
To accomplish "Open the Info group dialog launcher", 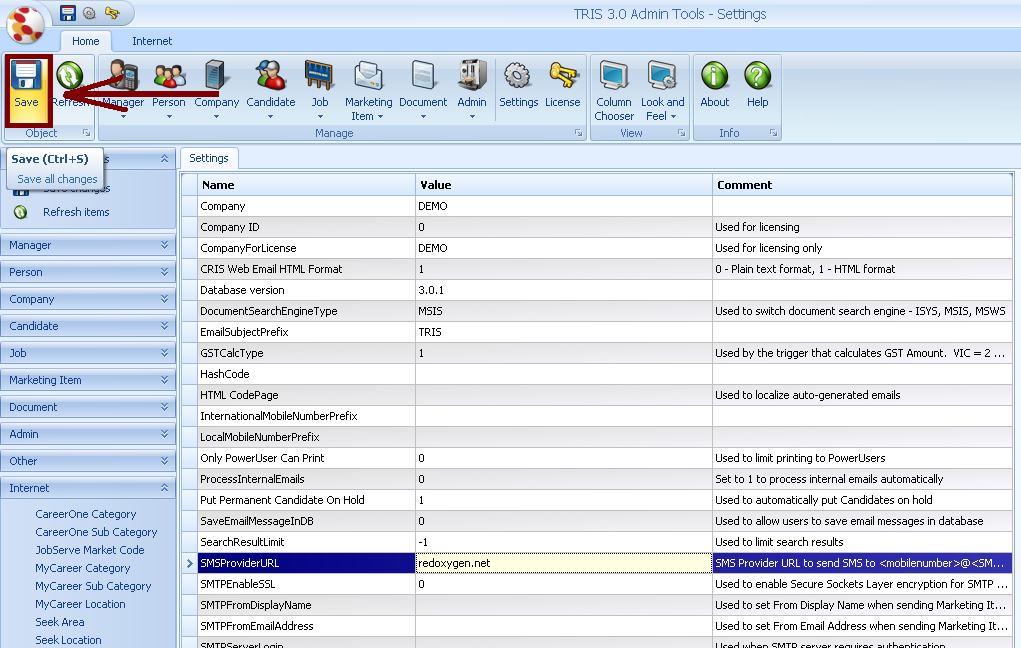I will point(773,133).
